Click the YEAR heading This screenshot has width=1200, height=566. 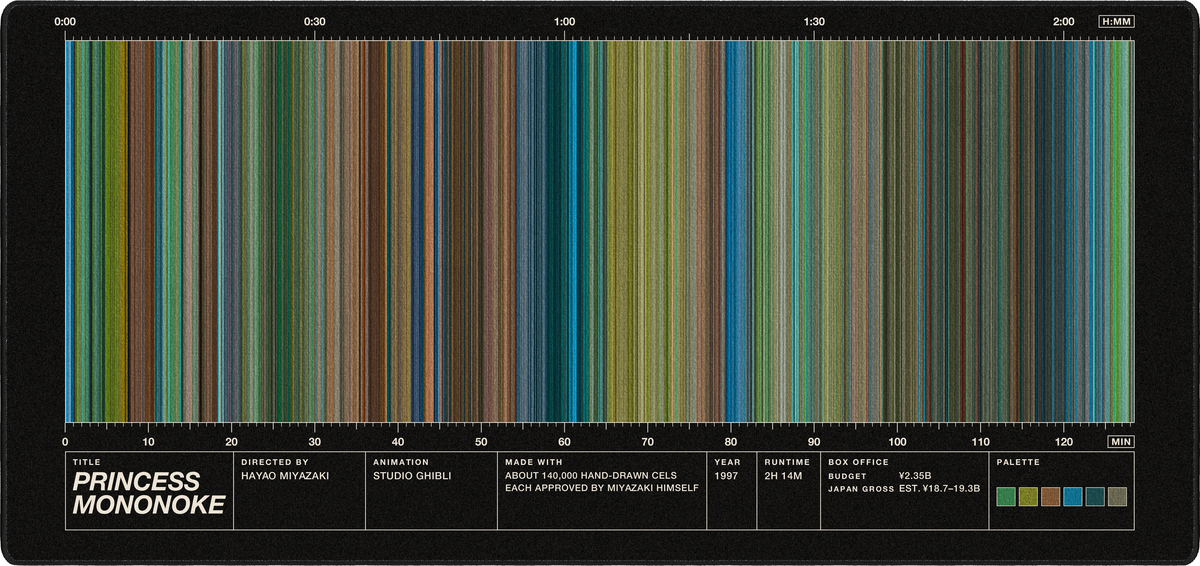[x=726, y=462]
